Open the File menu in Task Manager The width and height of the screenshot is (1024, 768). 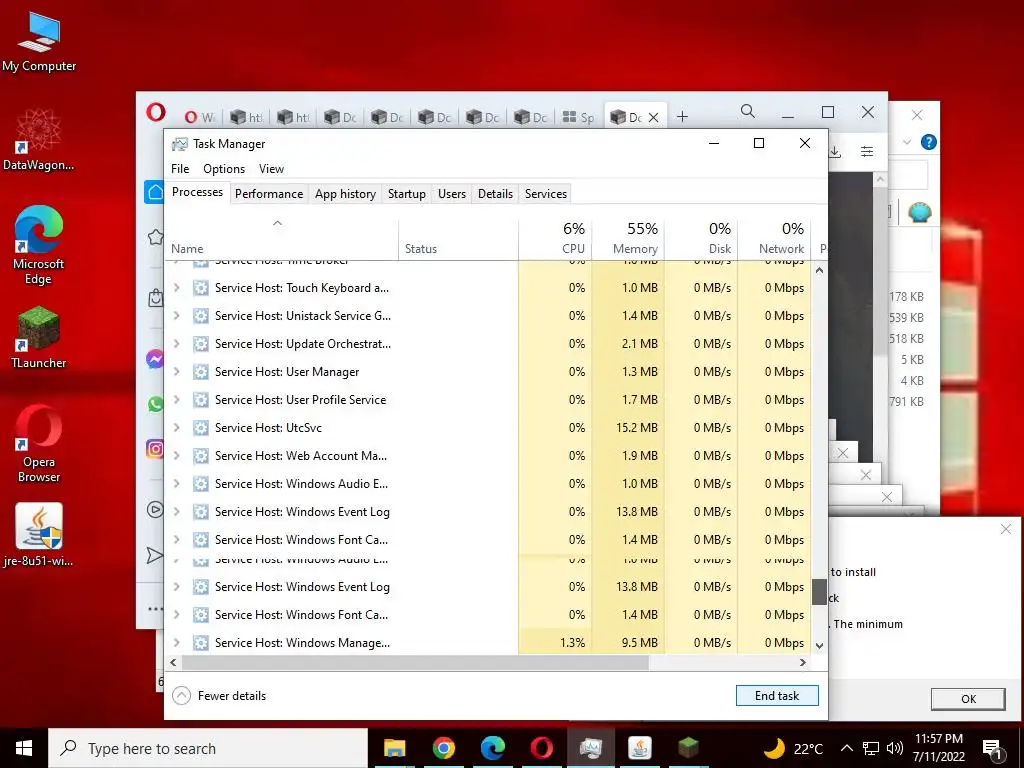pos(180,168)
